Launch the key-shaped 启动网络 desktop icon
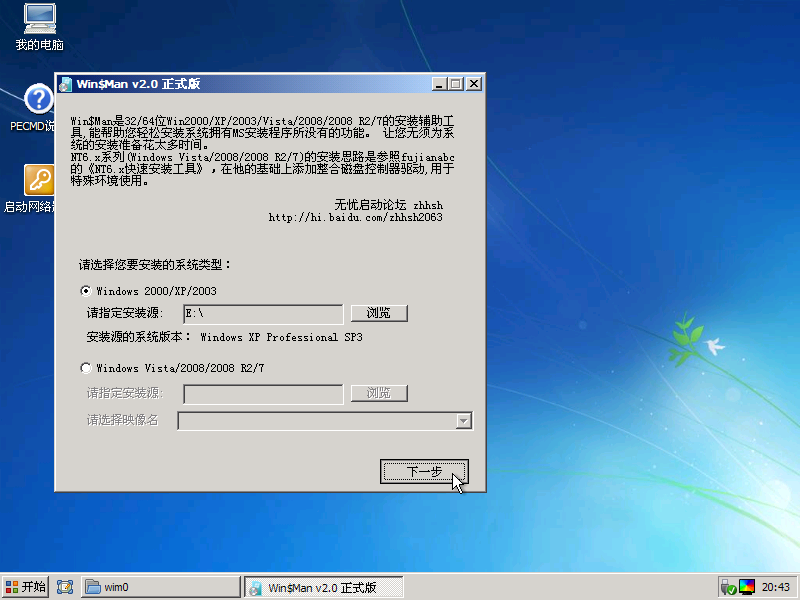 pyautogui.click(x=39, y=180)
